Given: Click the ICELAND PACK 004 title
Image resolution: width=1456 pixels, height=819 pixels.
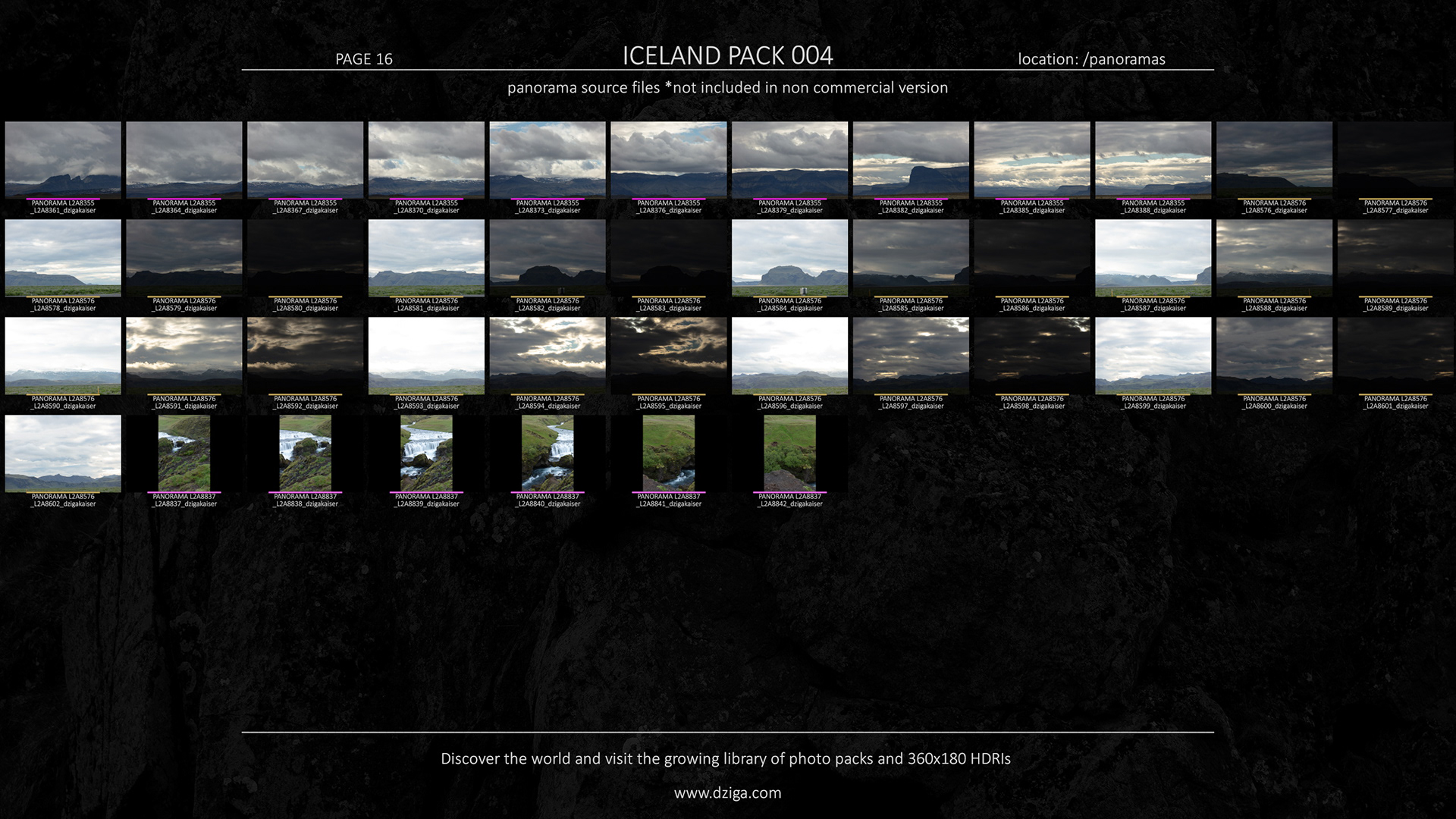Looking at the screenshot, I should [727, 55].
